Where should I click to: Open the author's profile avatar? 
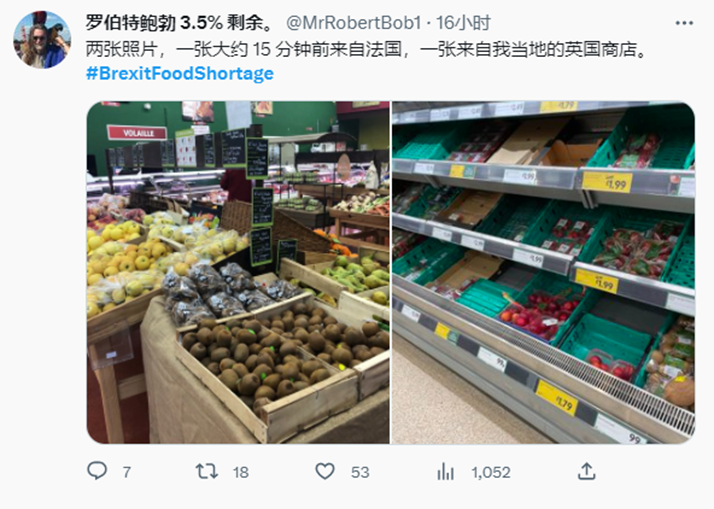tap(42, 40)
